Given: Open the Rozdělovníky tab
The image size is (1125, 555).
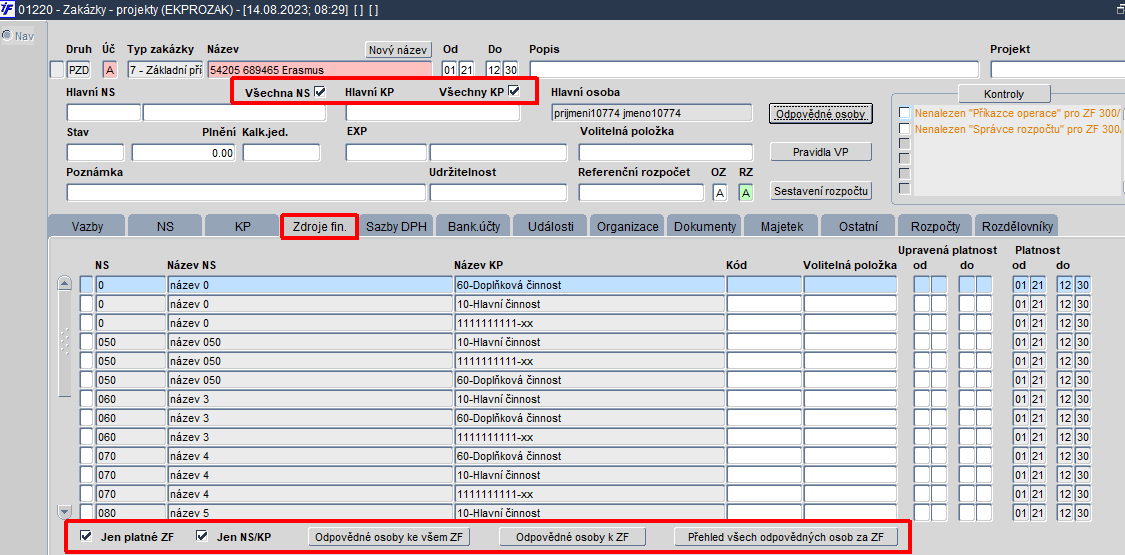Looking at the screenshot, I should tap(1016, 226).
